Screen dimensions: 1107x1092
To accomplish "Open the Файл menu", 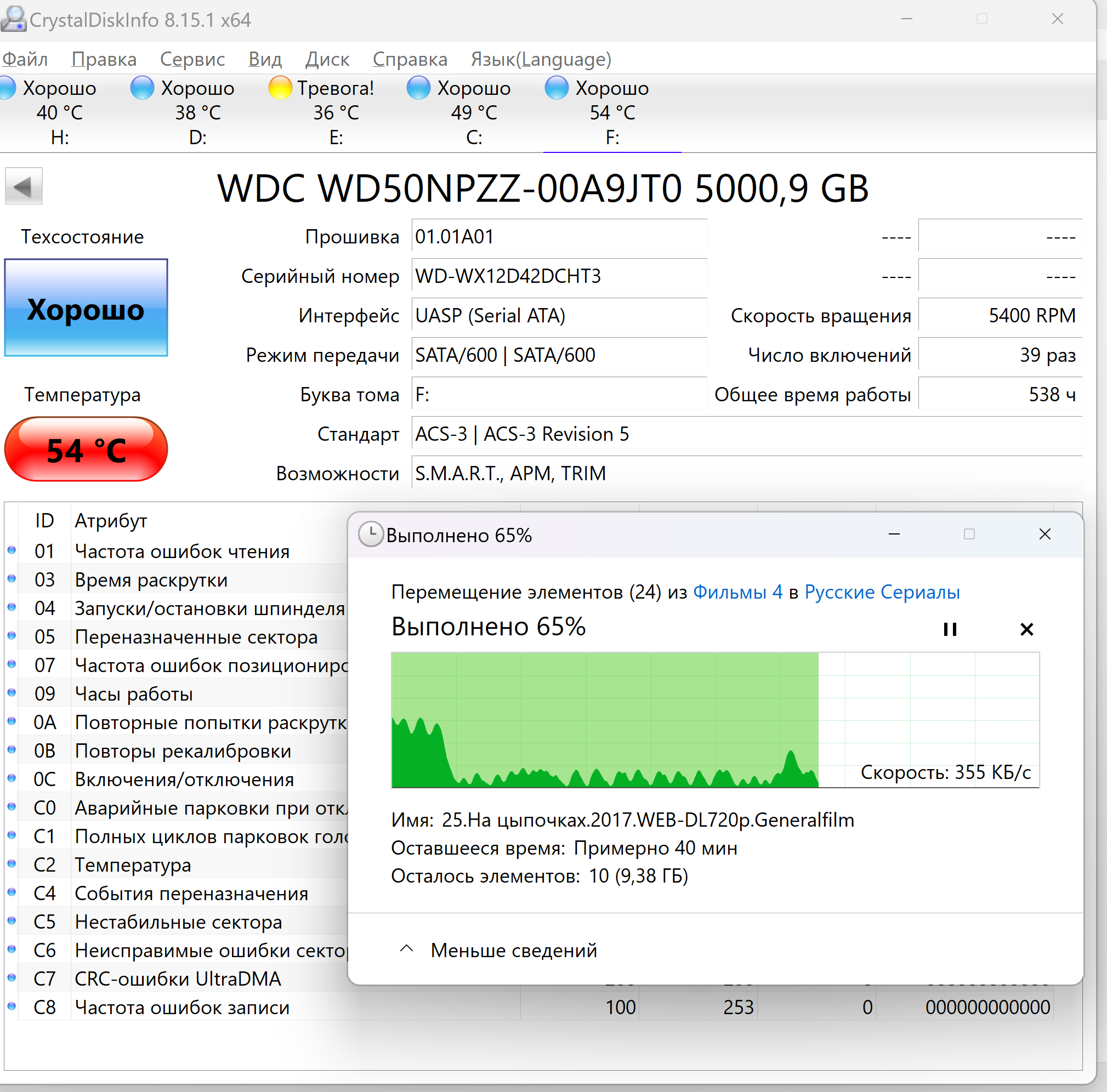I will point(25,59).
